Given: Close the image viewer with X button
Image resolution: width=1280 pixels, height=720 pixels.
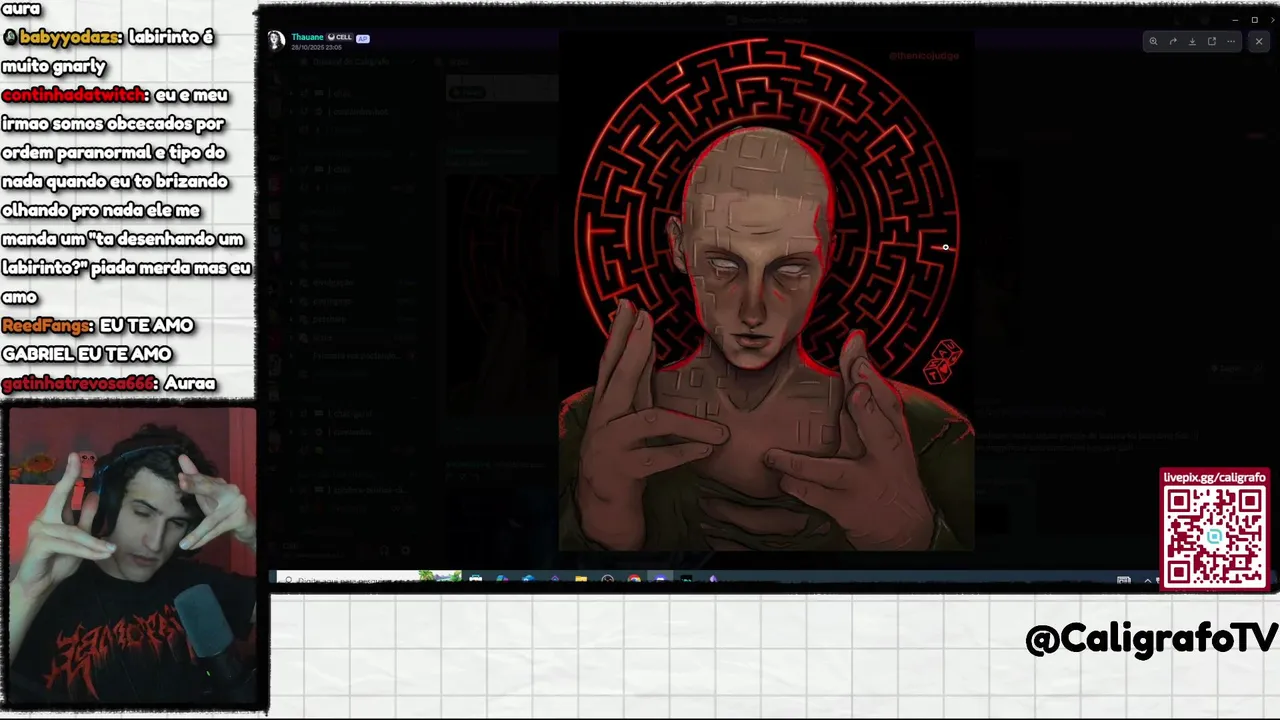Looking at the screenshot, I should pyautogui.click(x=1258, y=41).
